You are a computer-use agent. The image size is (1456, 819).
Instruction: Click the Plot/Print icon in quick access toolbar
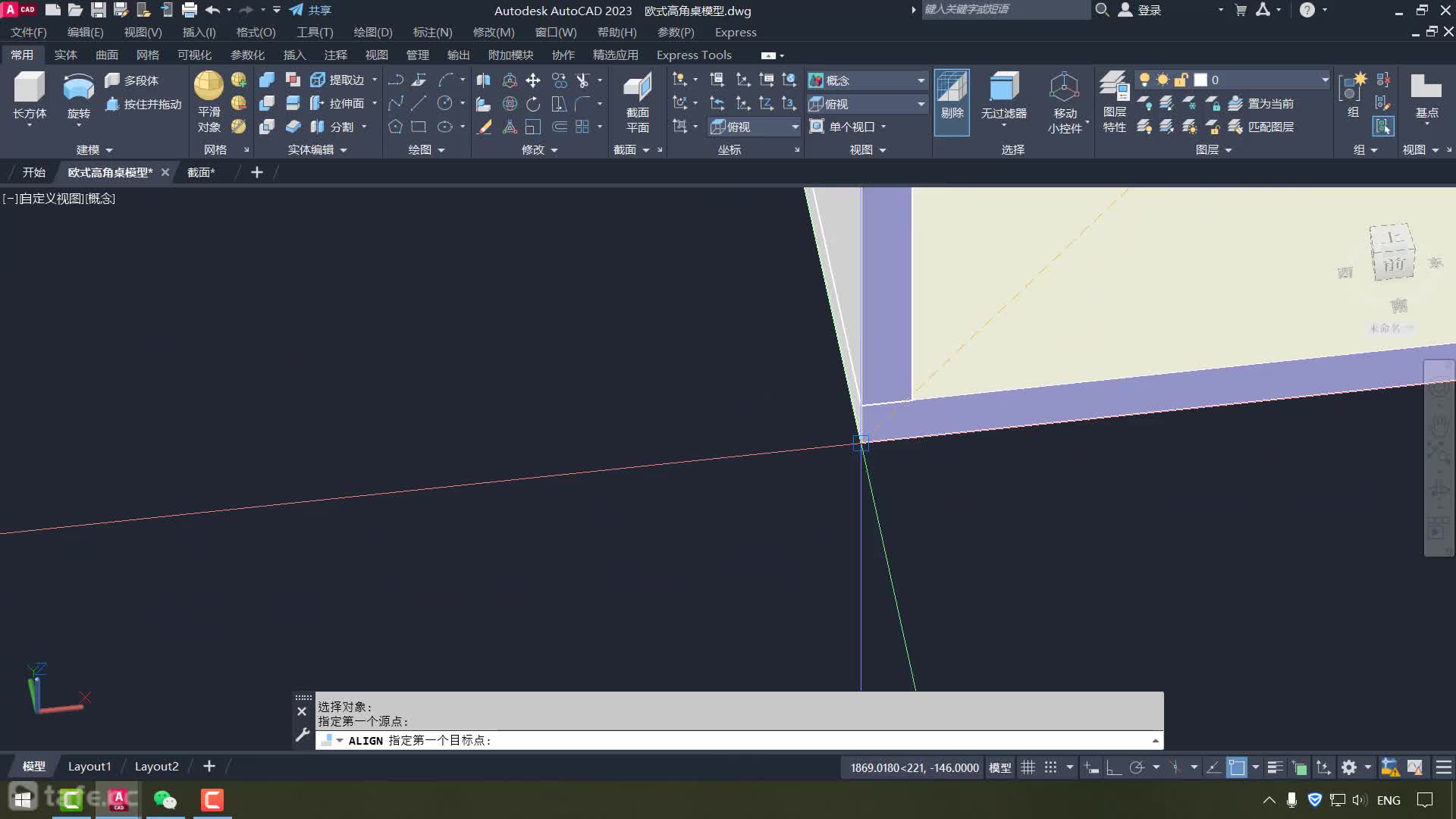point(190,10)
